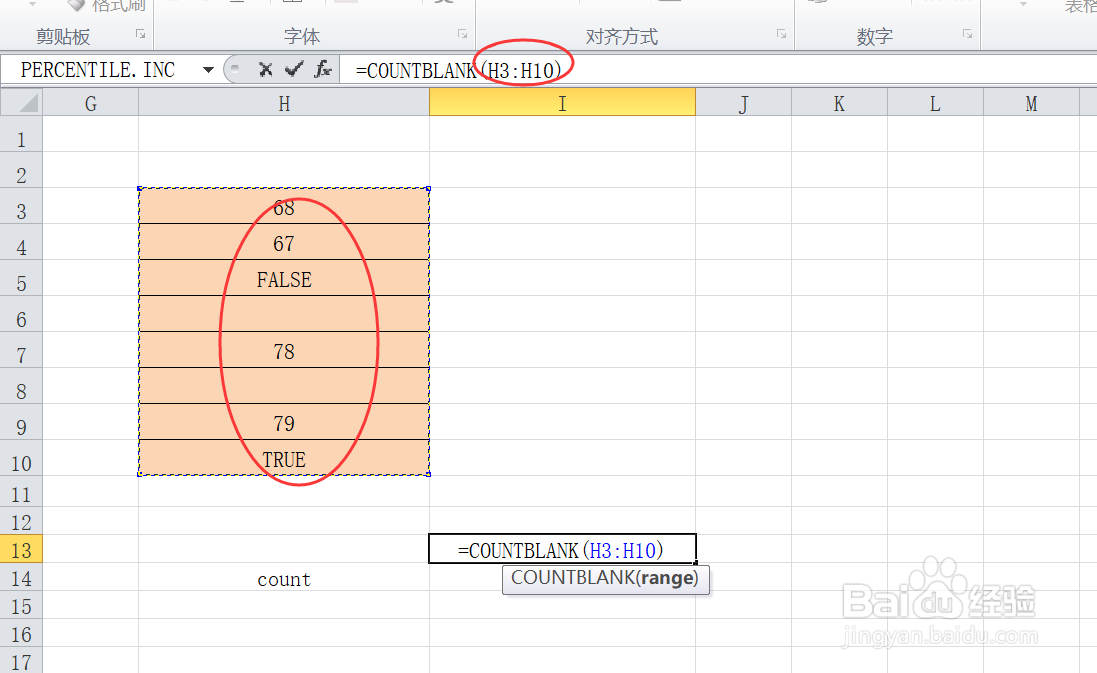Open the Insert Function fx icon
Viewport: 1097px width, 673px height.
coord(322,69)
